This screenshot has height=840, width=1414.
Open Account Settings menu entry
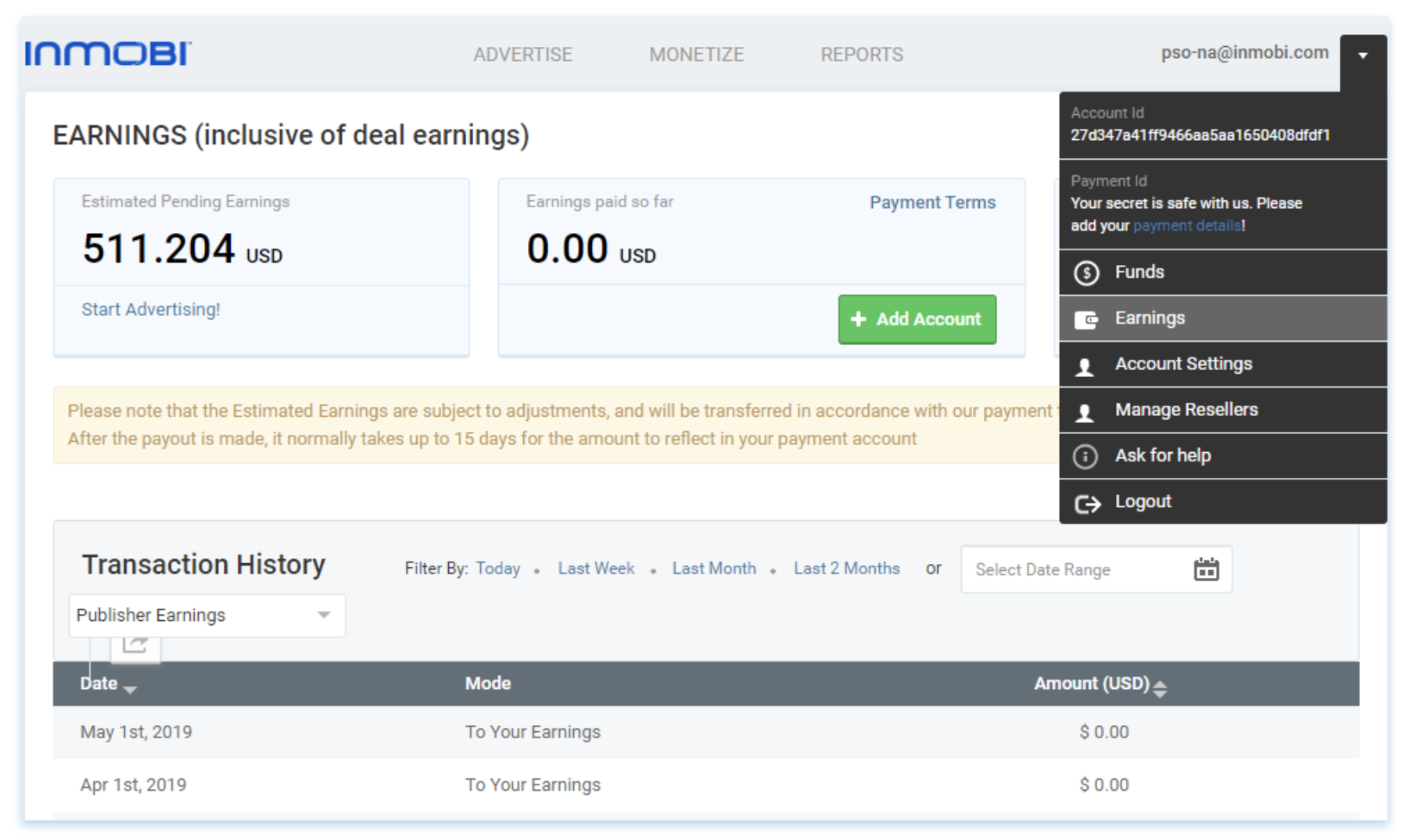[1223, 364]
